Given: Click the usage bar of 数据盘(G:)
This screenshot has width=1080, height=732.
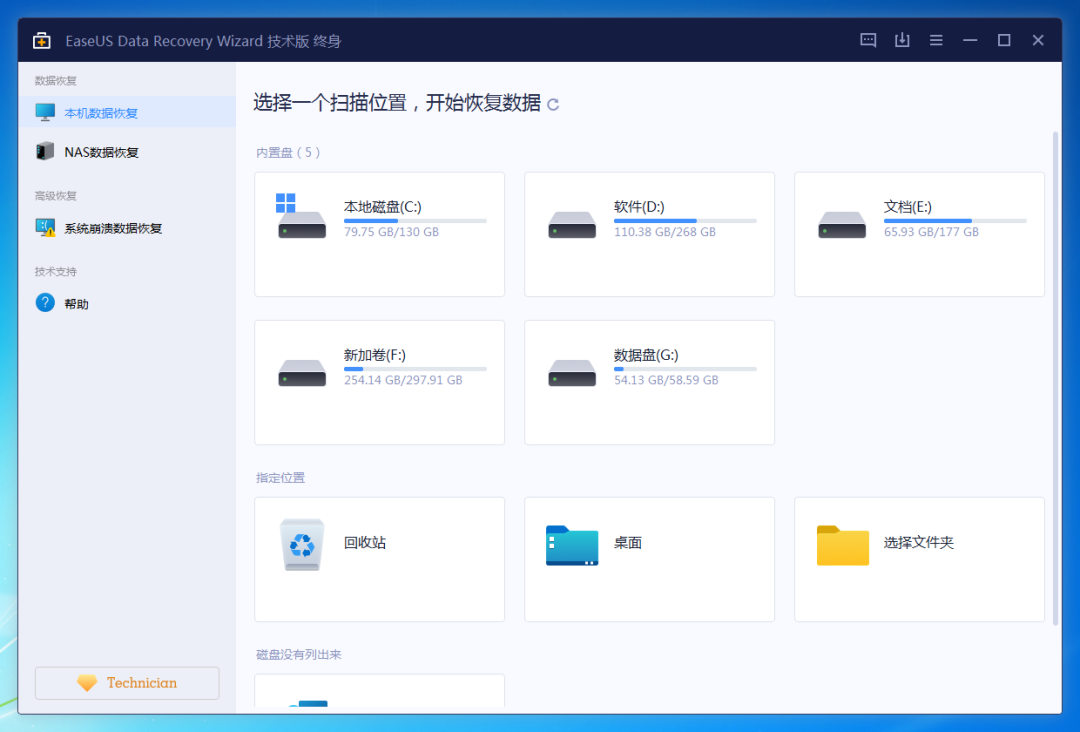Looking at the screenshot, I should pos(685,369).
